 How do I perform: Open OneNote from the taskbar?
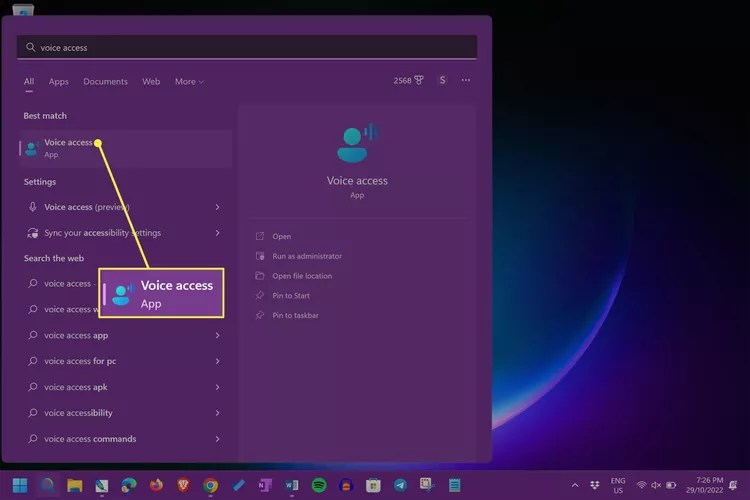pos(265,485)
